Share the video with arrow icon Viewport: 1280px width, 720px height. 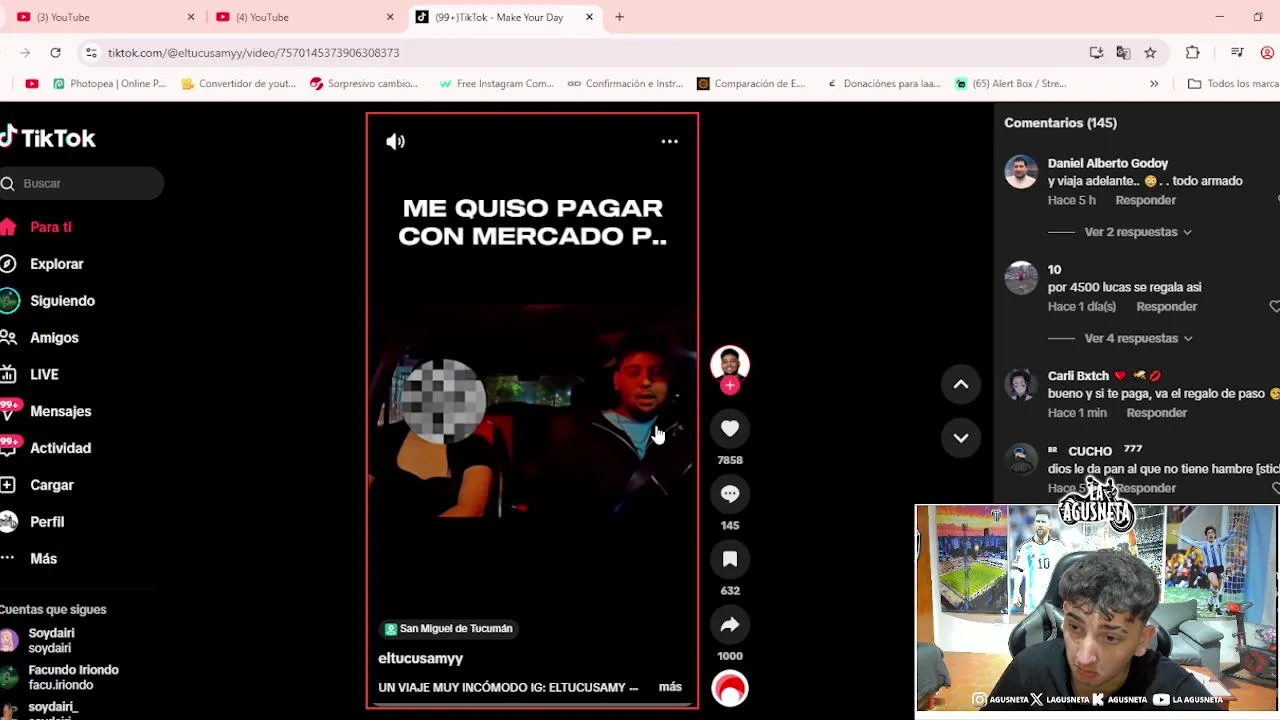tap(730, 625)
